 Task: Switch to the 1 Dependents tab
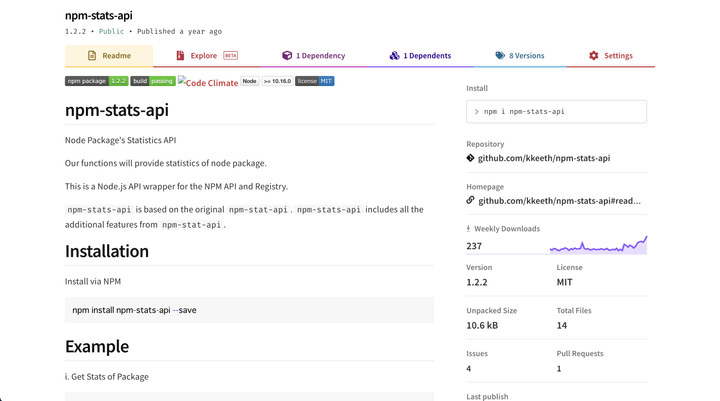pos(420,56)
